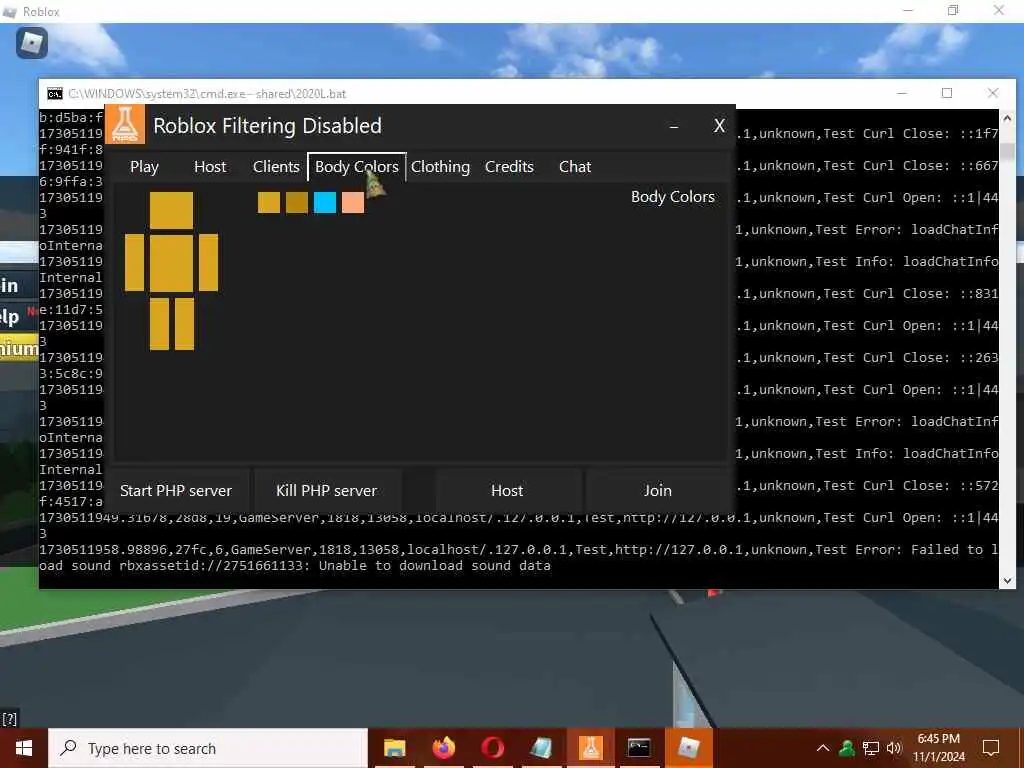Select the cyan blue color swatch
The image size is (1024, 768).
point(325,202)
